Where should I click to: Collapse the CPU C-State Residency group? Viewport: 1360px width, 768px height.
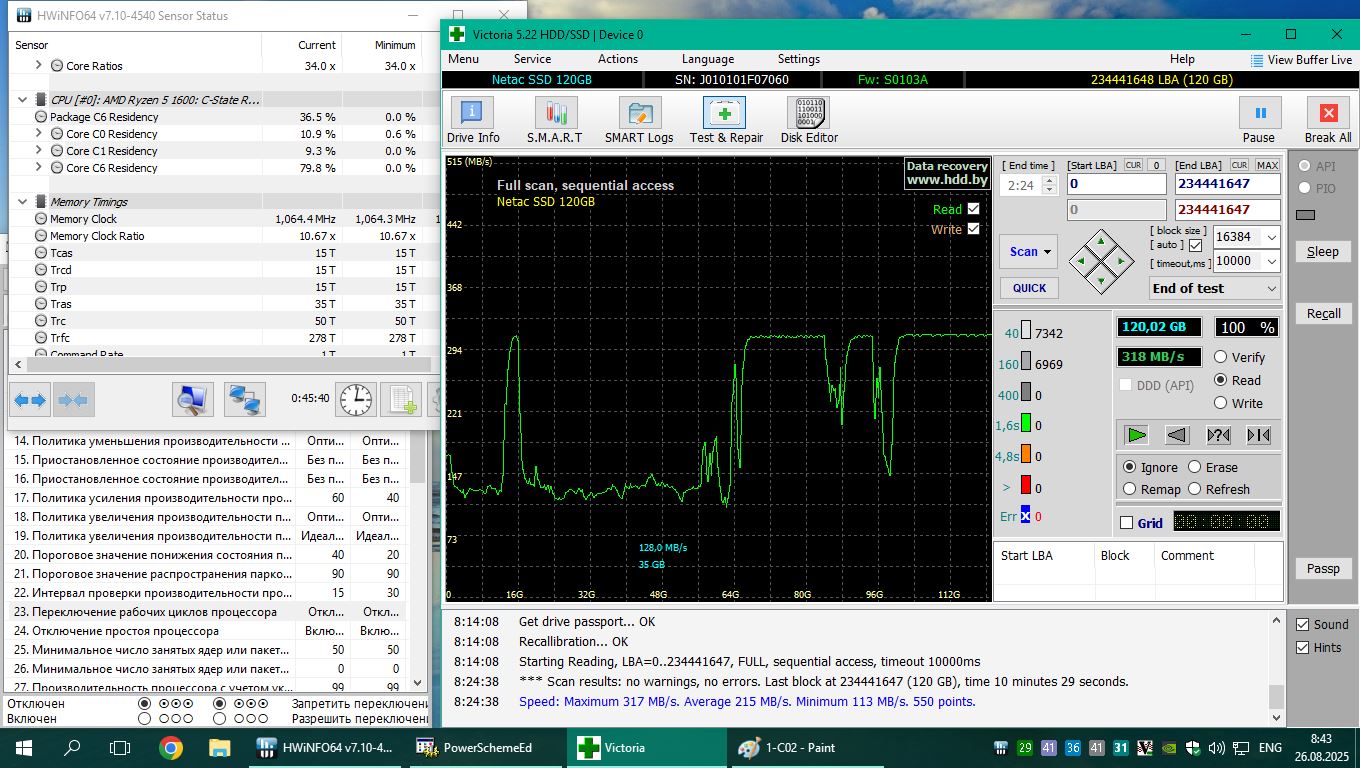point(23,100)
